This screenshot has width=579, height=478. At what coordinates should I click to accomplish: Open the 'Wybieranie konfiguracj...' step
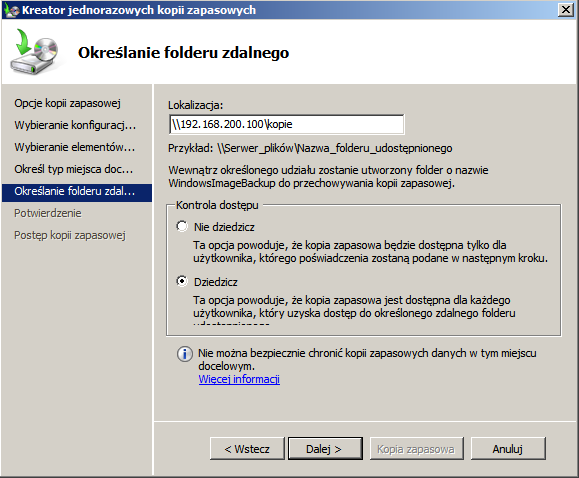[75, 125]
